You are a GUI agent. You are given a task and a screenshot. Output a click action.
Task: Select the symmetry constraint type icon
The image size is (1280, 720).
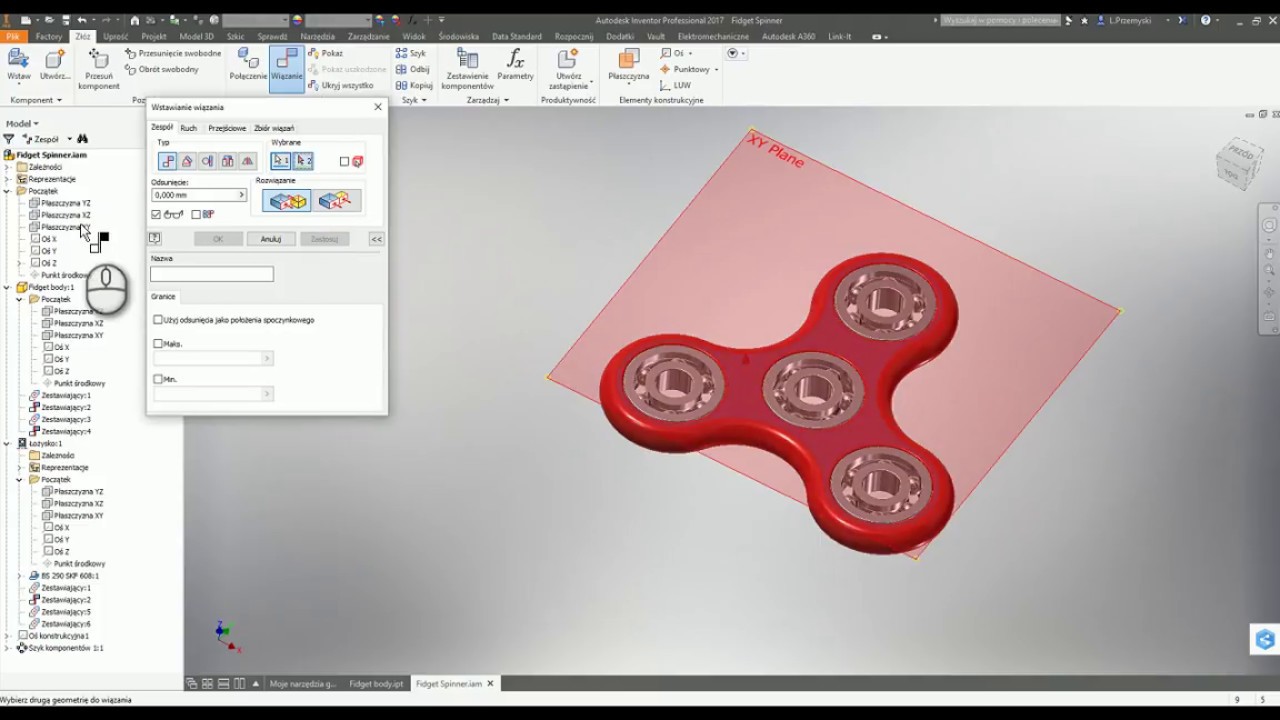247,161
